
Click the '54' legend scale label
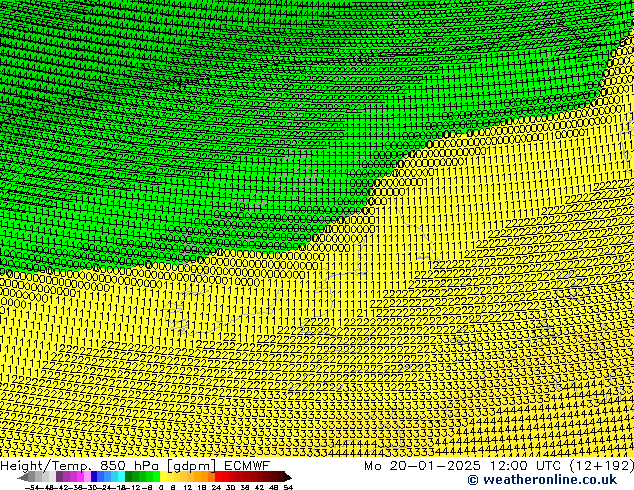pos(288,487)
